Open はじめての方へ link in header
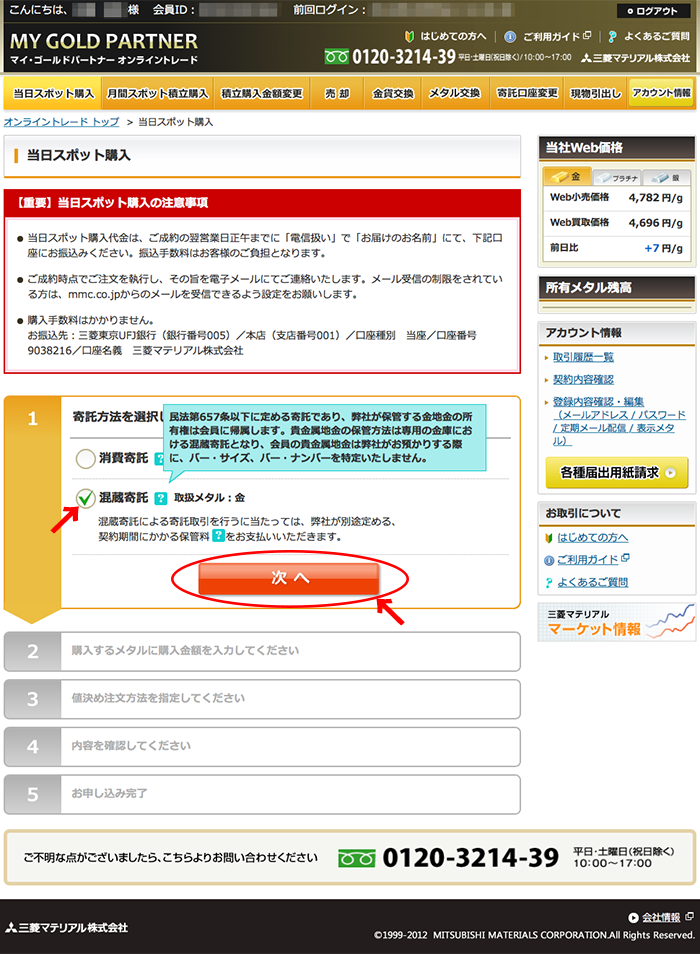The image size is (700, 954). [453, 37]
